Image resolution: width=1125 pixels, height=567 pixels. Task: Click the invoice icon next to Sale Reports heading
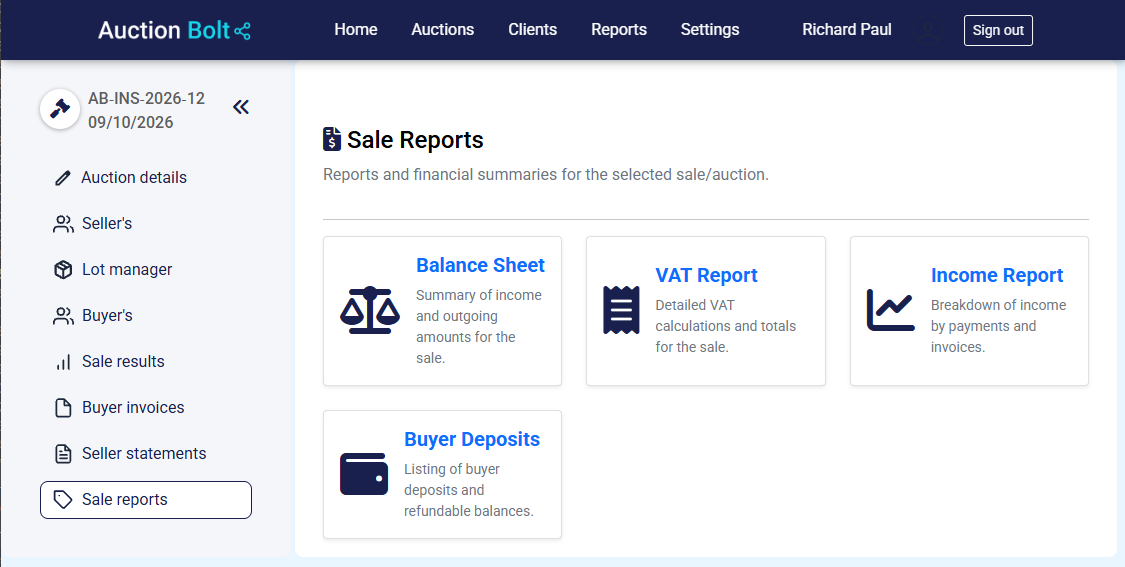click(331, 139)
